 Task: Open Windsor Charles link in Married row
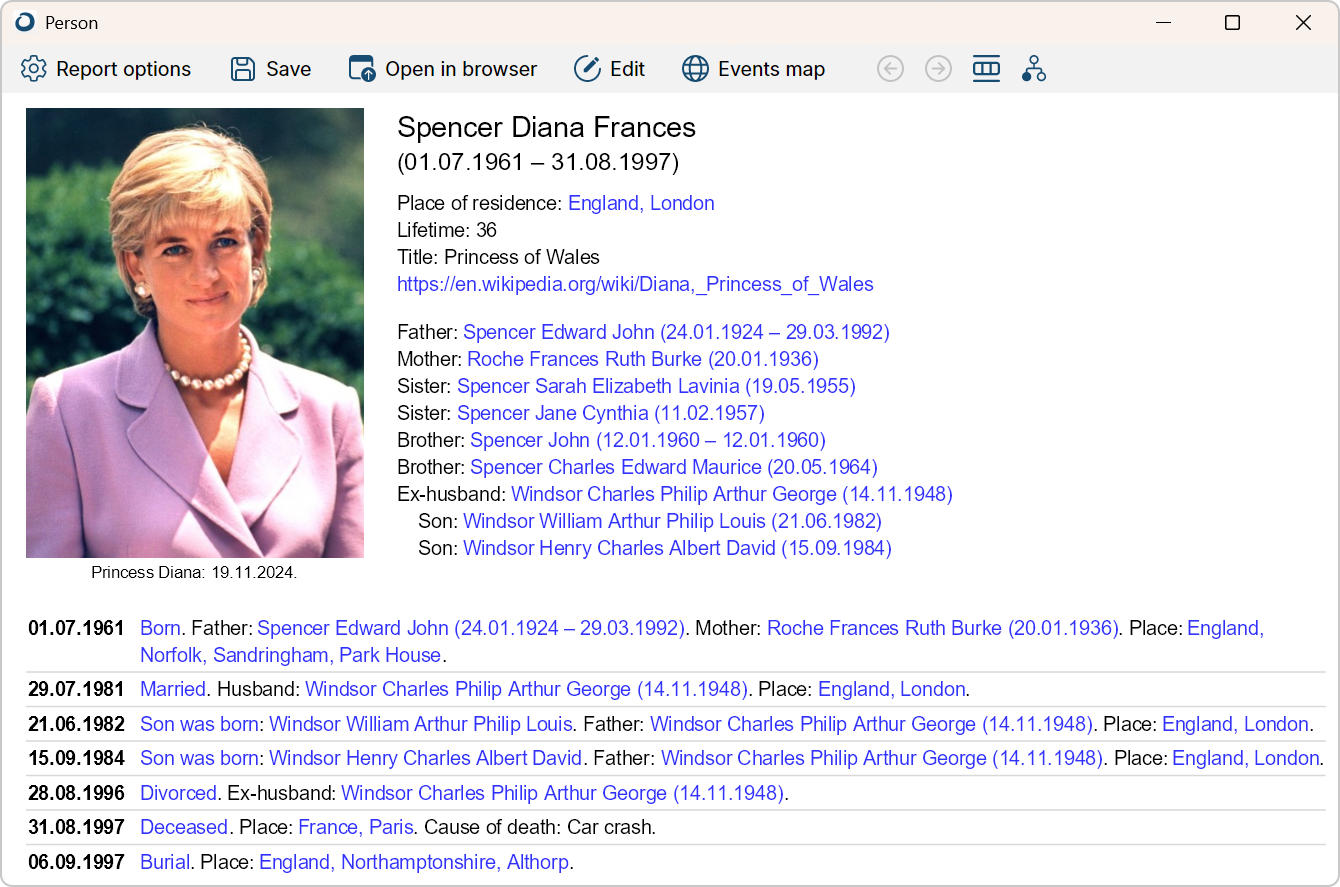tap(526, 689)
